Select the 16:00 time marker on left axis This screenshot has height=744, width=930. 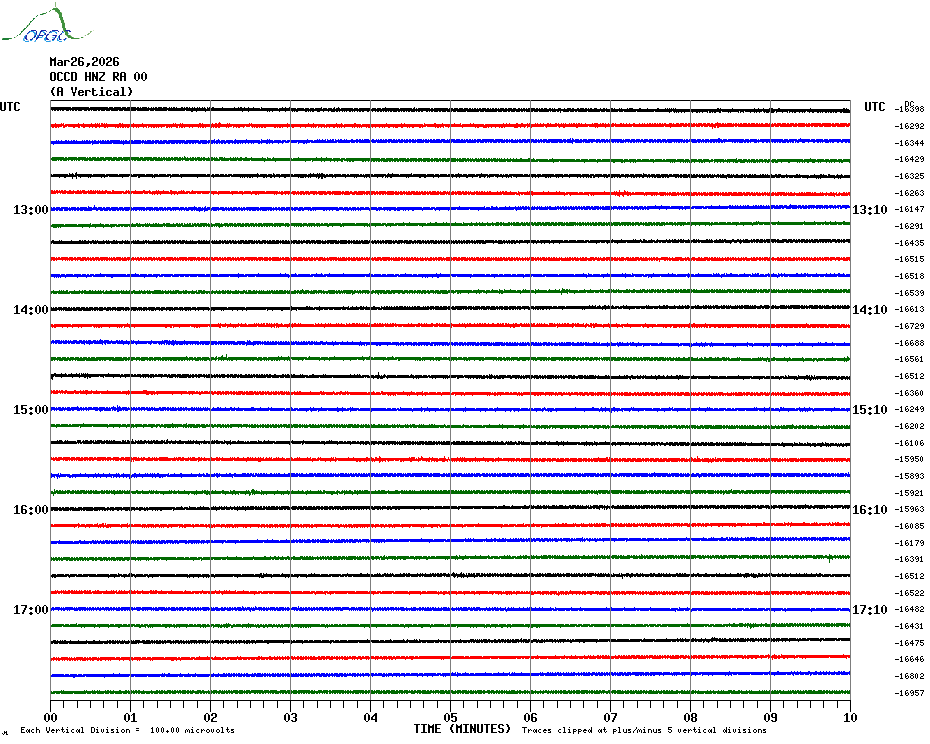31,510
